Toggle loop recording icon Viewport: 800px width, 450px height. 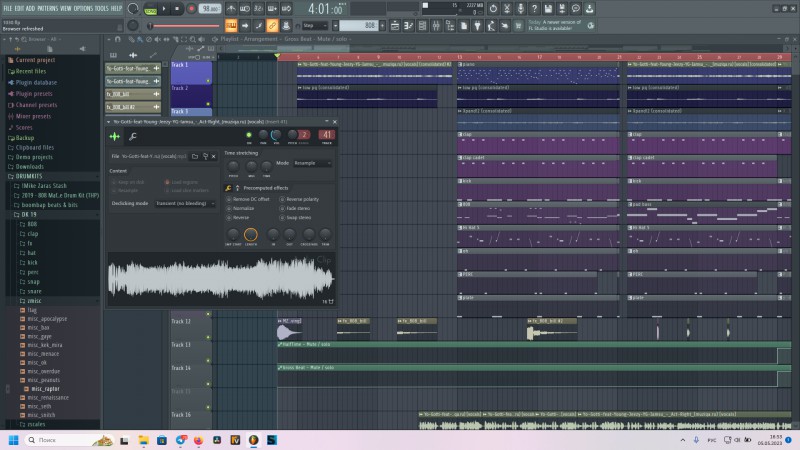point(286,9)
